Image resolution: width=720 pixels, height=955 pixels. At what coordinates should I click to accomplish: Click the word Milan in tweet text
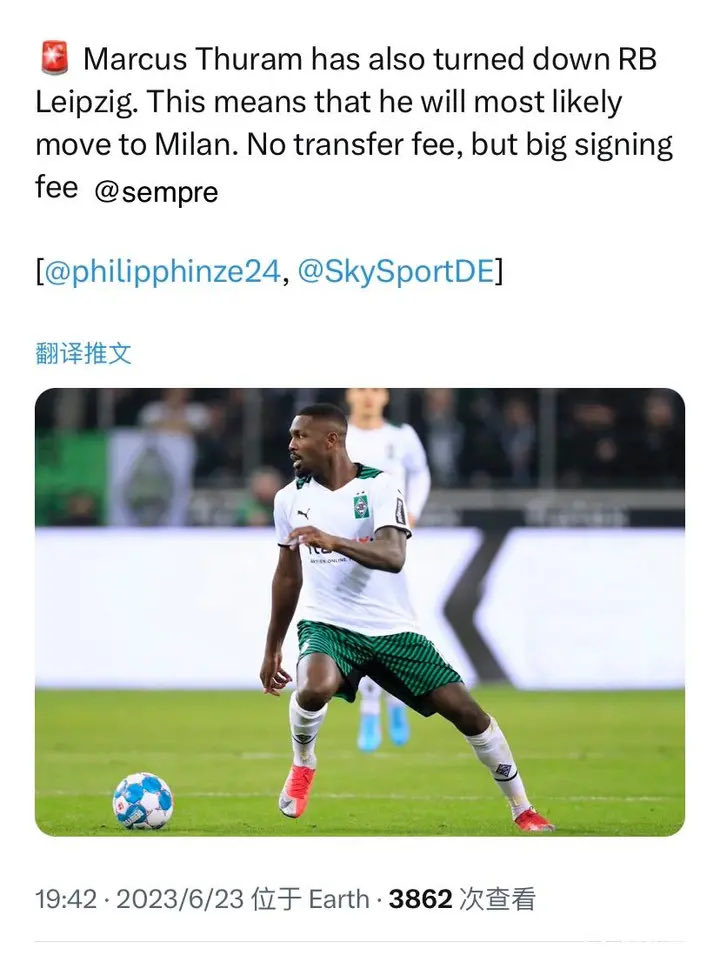[x=196, y=144]
